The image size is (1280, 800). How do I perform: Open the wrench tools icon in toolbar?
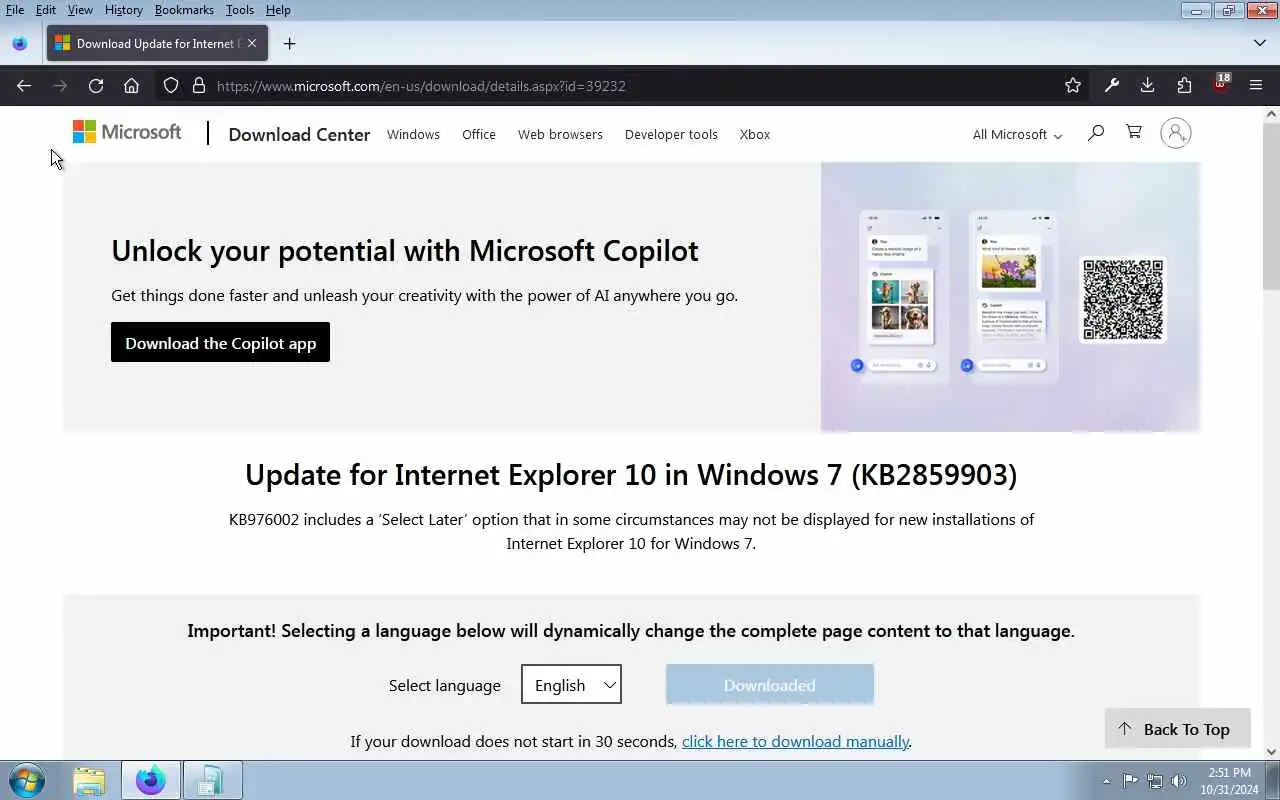1111,86
